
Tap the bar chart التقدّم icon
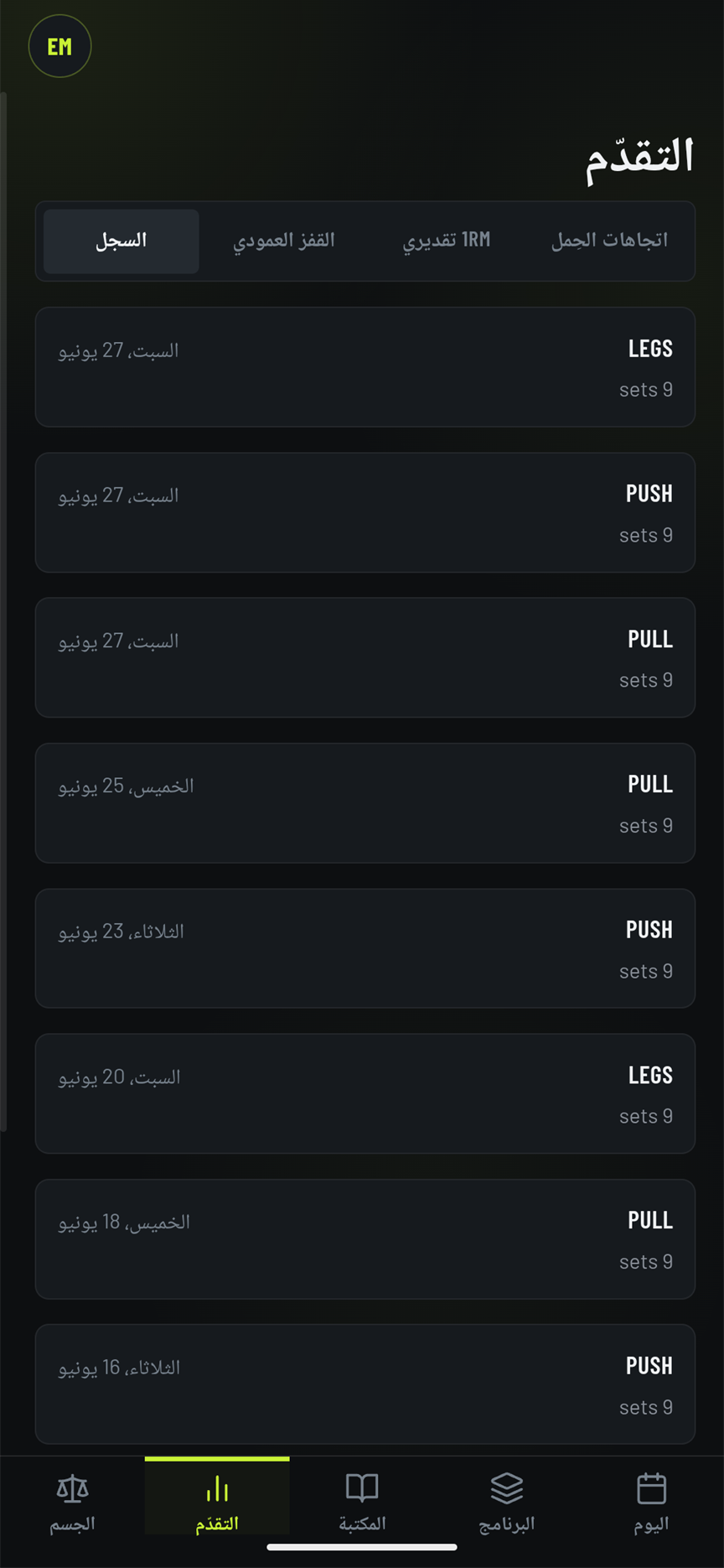(x=217, y=1489)
